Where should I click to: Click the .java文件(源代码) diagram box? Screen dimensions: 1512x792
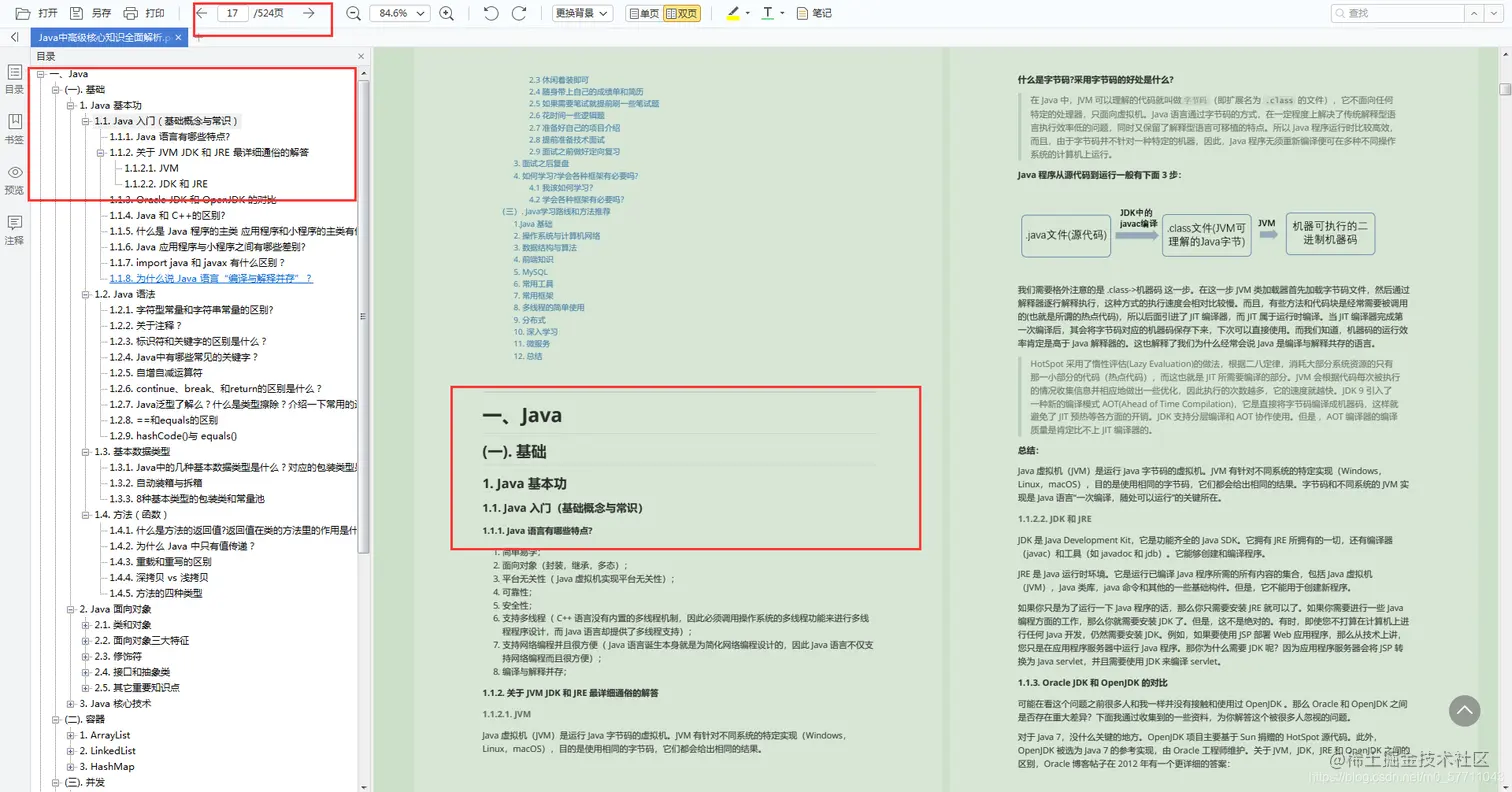(x=1065, y=236)
